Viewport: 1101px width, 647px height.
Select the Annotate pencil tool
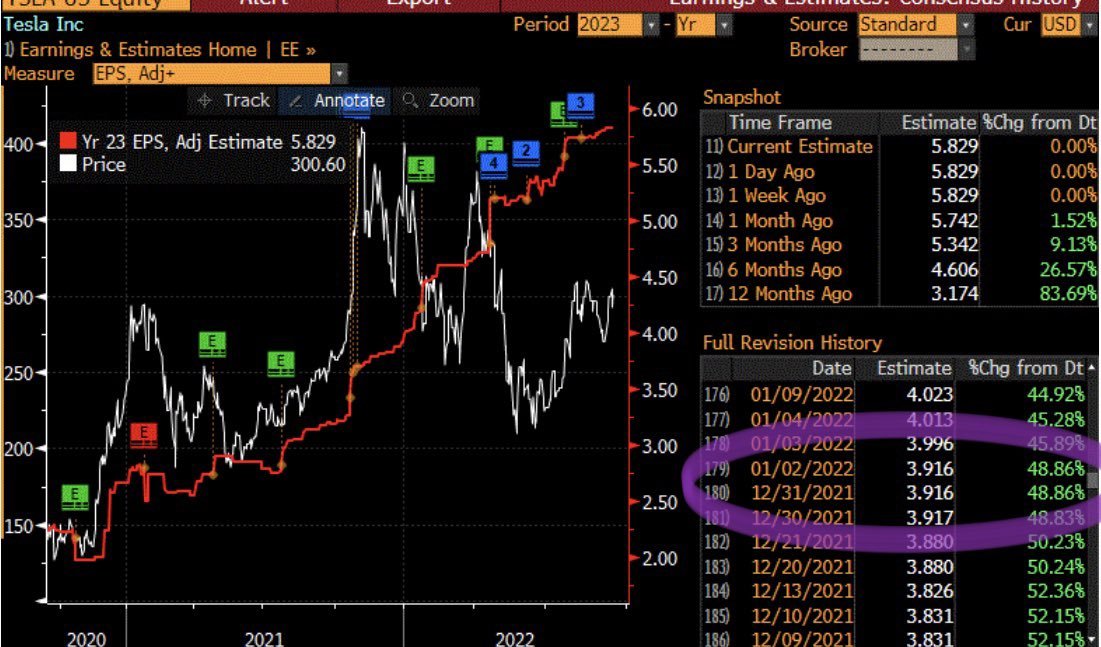(336, 100)
